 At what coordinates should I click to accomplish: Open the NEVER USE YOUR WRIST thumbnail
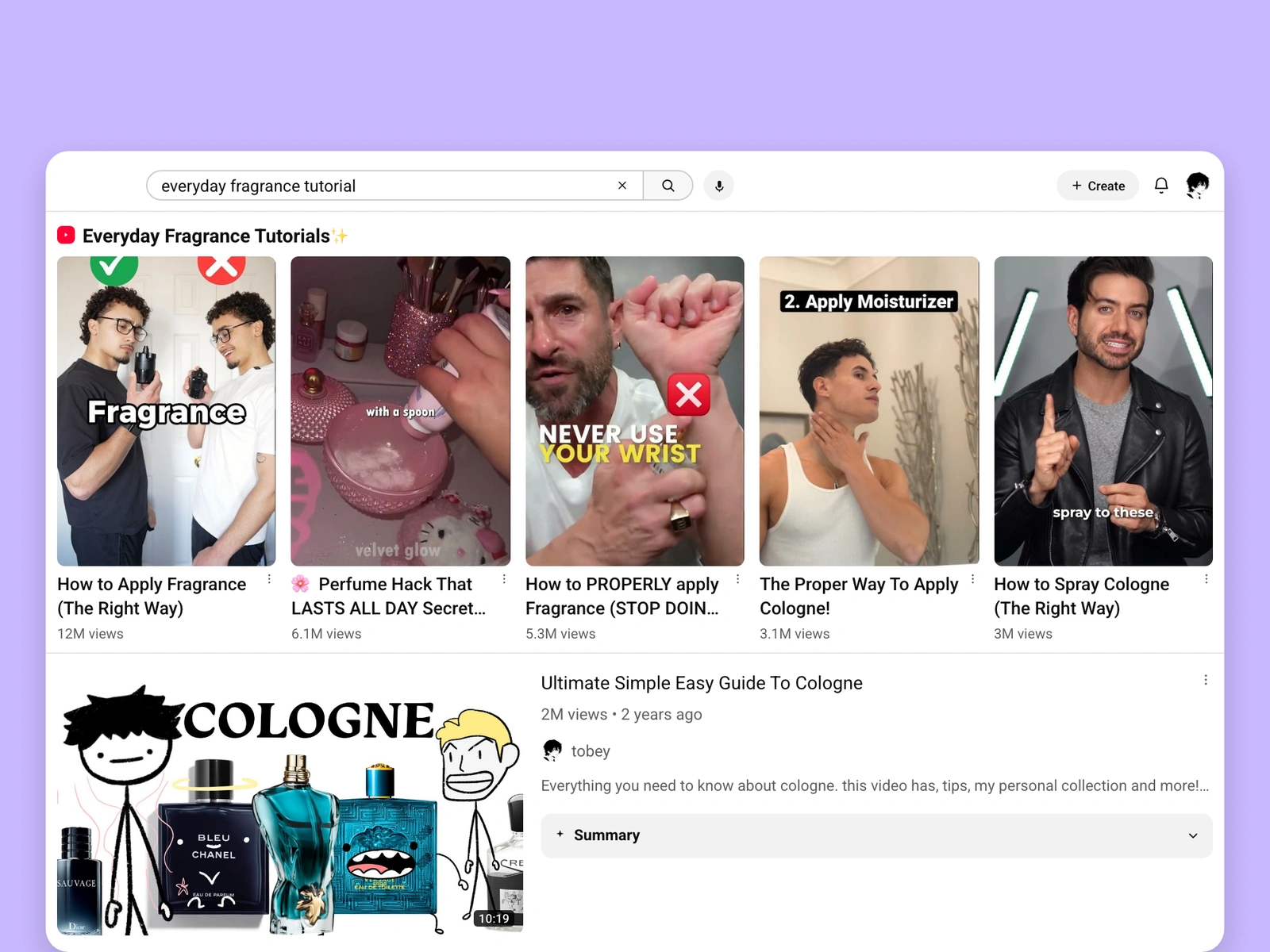click(635, 411)
